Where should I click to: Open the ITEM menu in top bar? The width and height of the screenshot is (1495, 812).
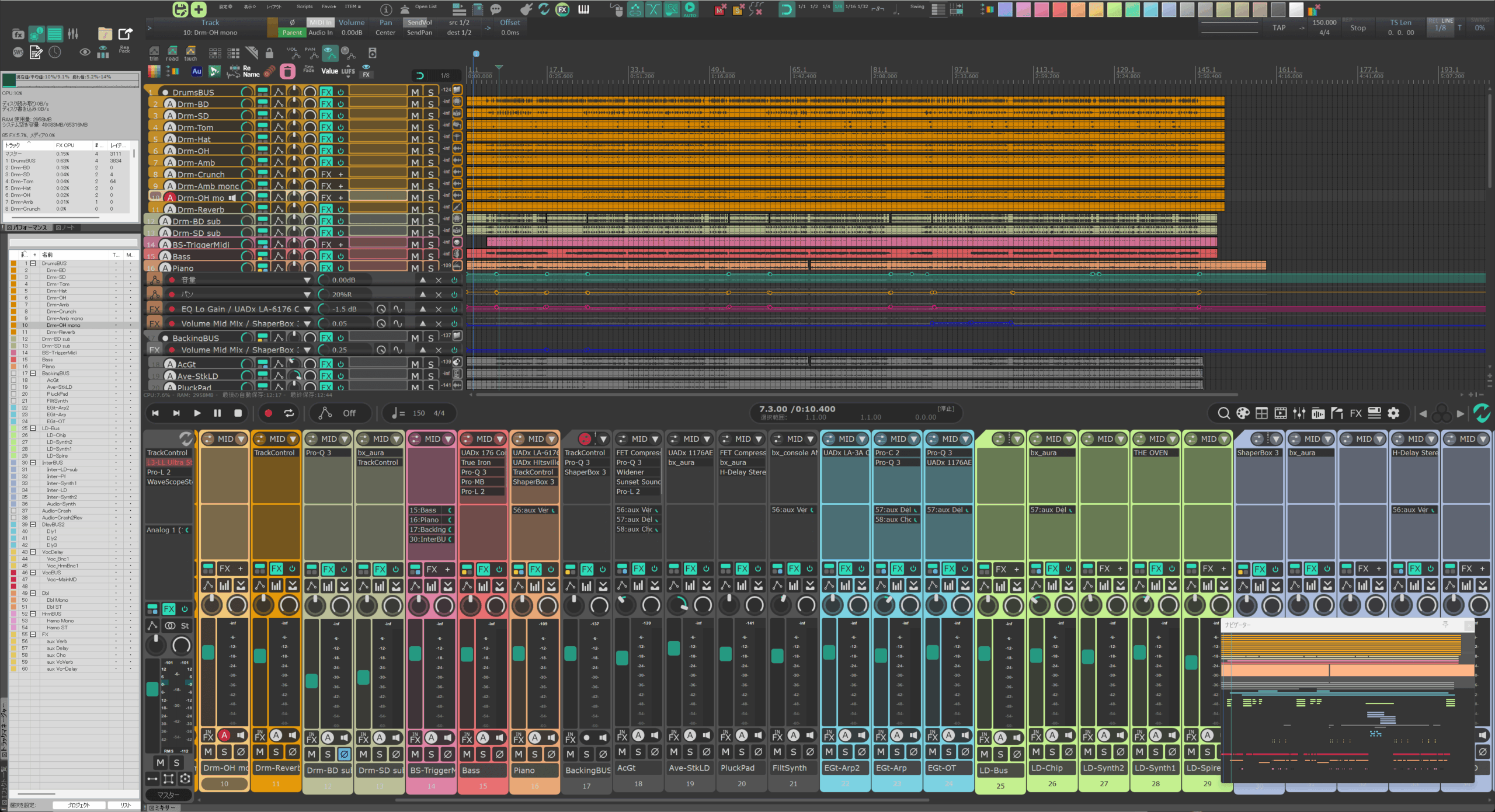[x=352, y=7]
